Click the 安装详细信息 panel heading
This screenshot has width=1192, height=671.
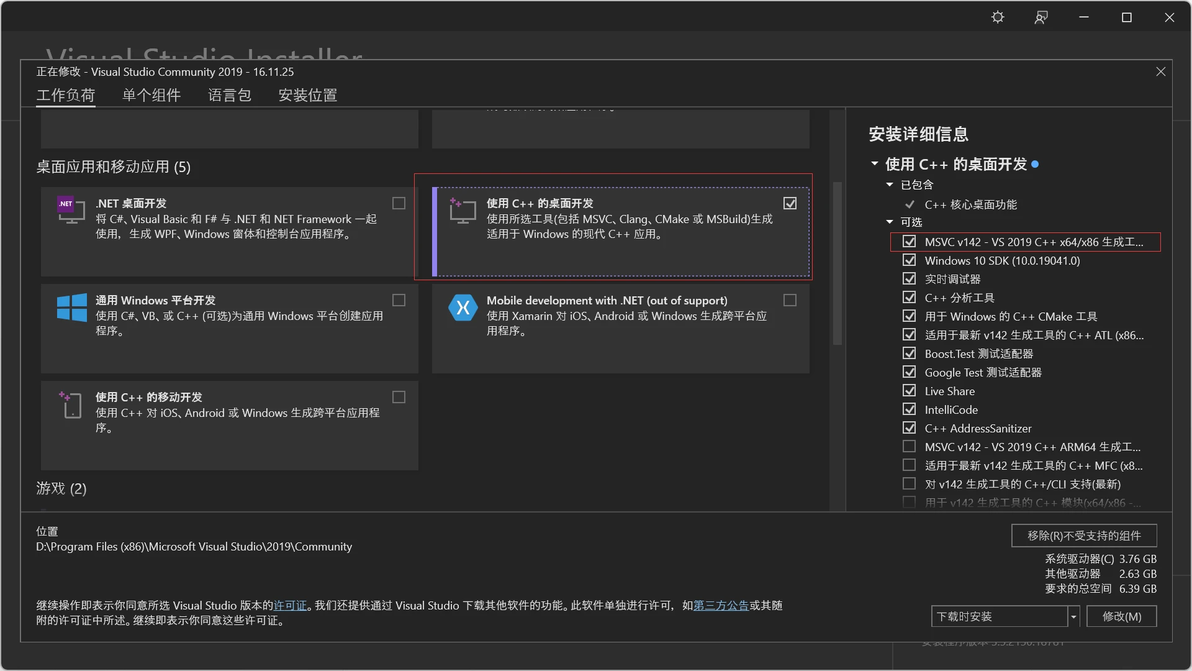(x=918, y=135)
